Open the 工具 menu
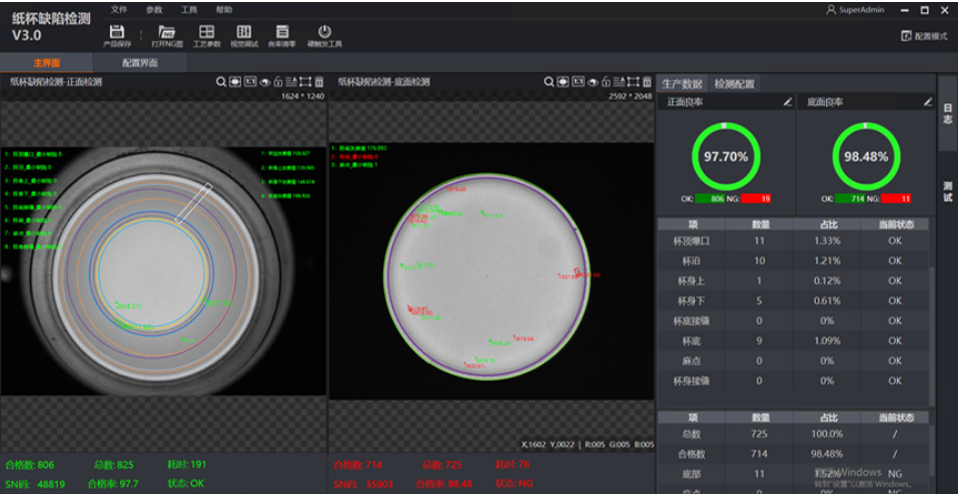Image resolution: width=958 pixels, height=501 pixels. (x=189, y=9)
